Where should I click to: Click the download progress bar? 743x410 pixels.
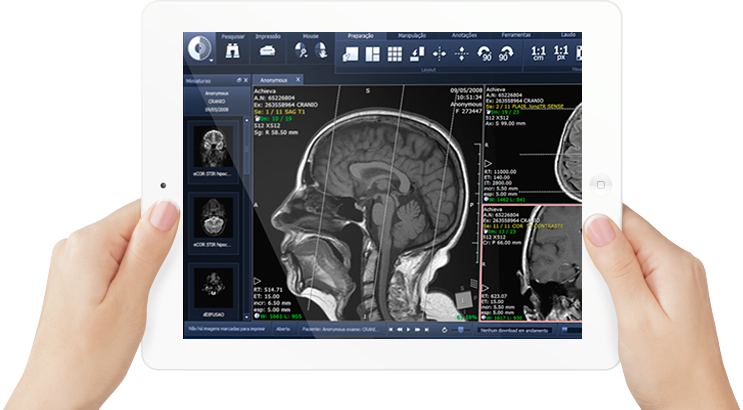pyautogui.click(x=571, y=330)
